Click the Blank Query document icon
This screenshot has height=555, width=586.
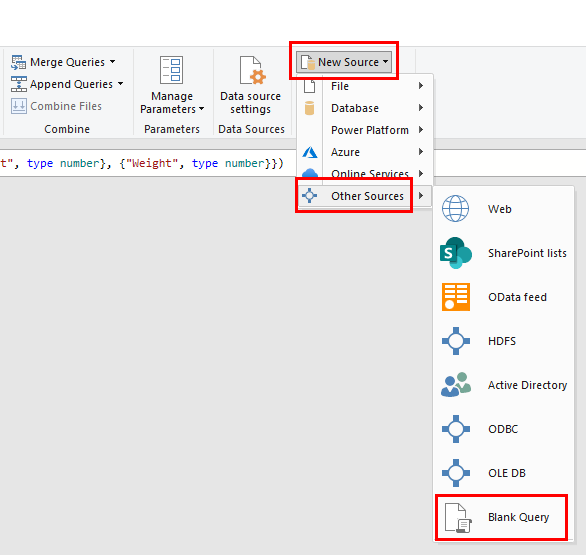tap(458, 518)
